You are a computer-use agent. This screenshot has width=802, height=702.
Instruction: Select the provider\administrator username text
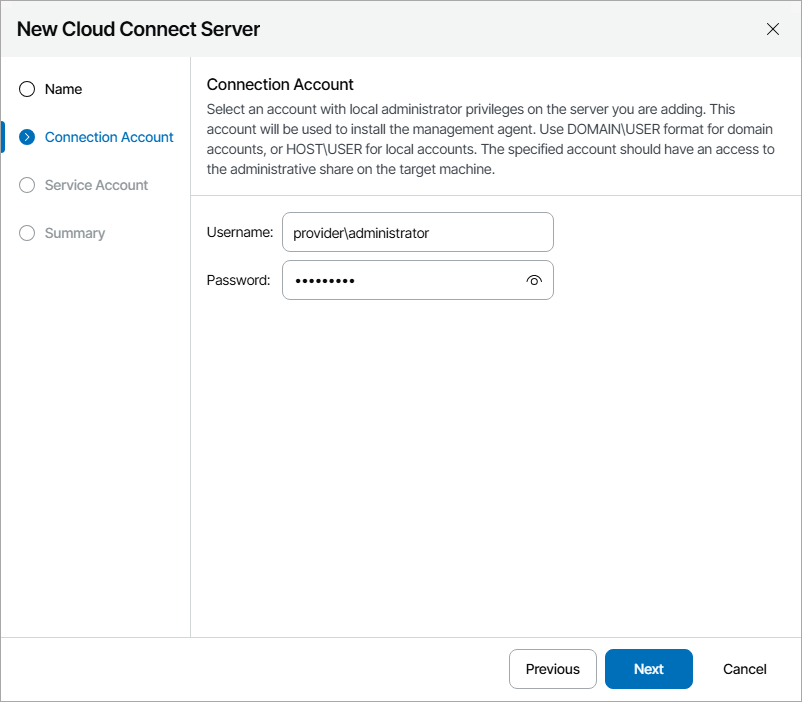click(x=360, y=232)
